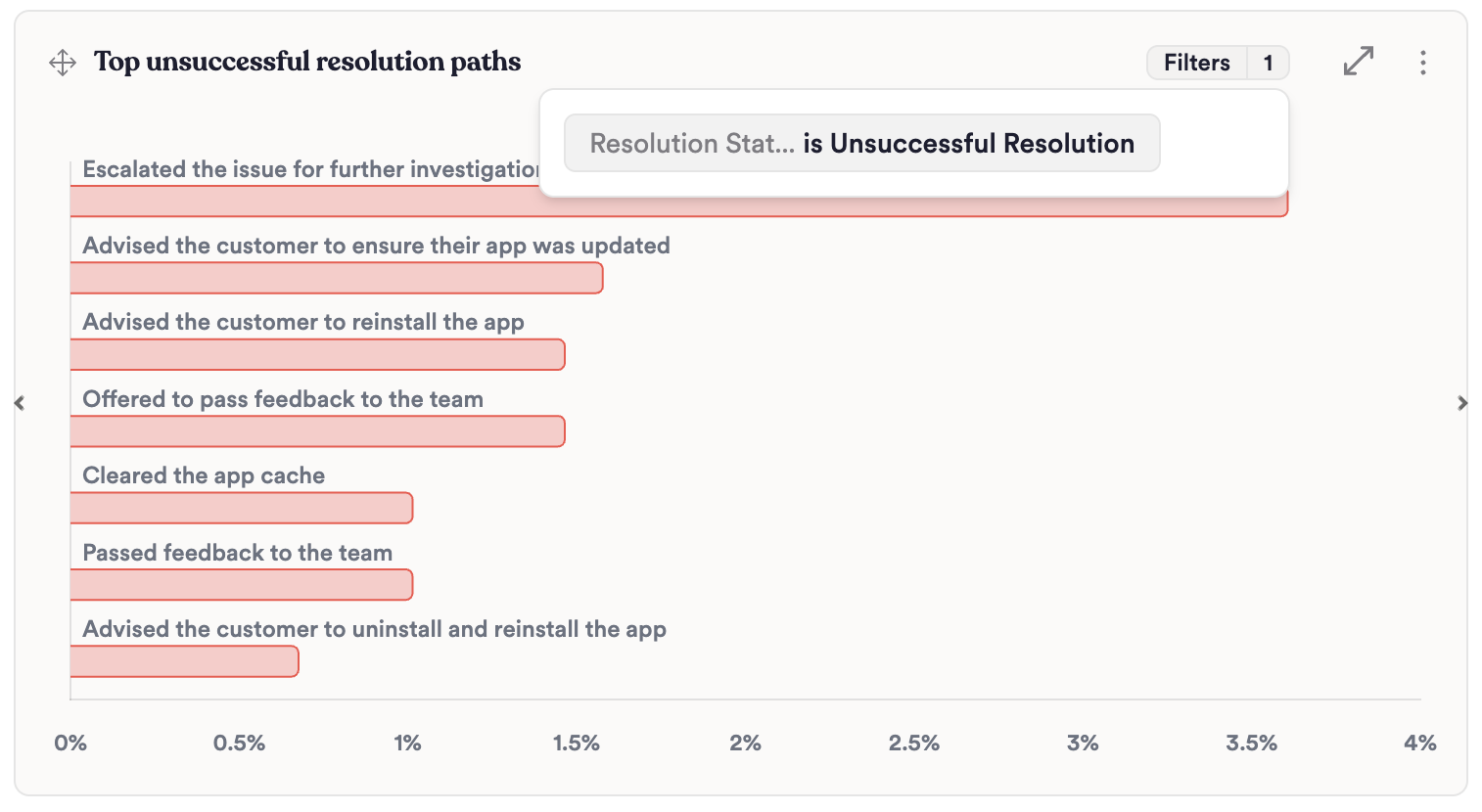Click the 'Cleared the app cache' label
This screenshot has width=1482, height=812.
tap(204, 475)
